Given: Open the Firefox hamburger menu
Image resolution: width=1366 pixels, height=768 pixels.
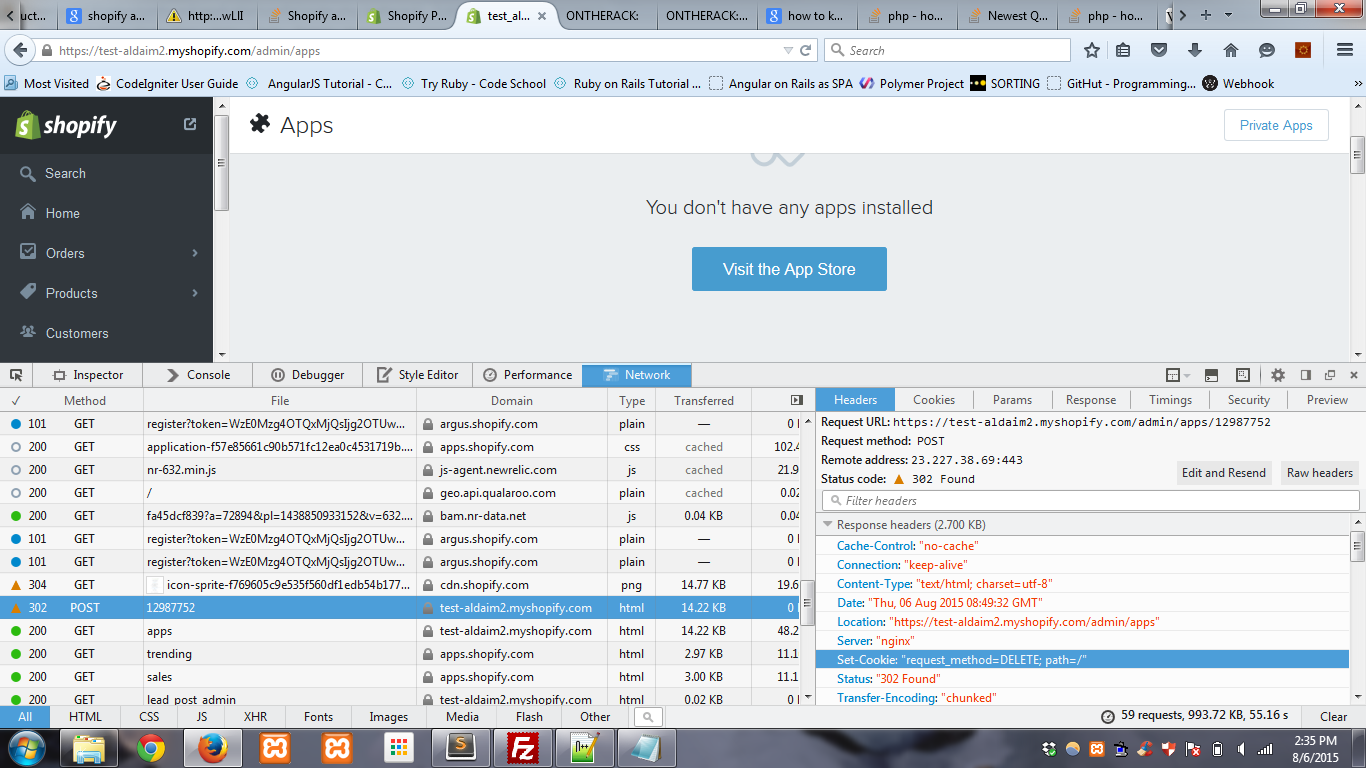Looking at the screenshot, I should click(x=1345, y=50).
